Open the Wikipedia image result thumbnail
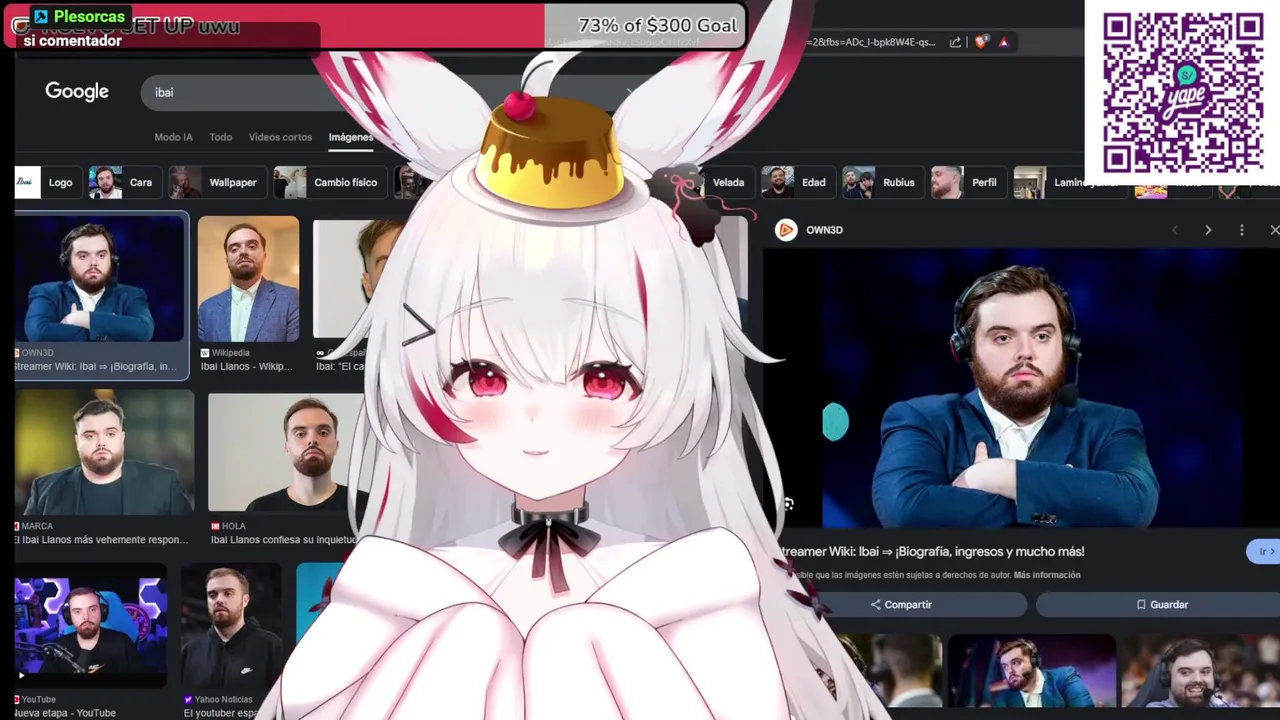Screen dimensions: 1280x720 pyautogui.click(x=248, y=279)
